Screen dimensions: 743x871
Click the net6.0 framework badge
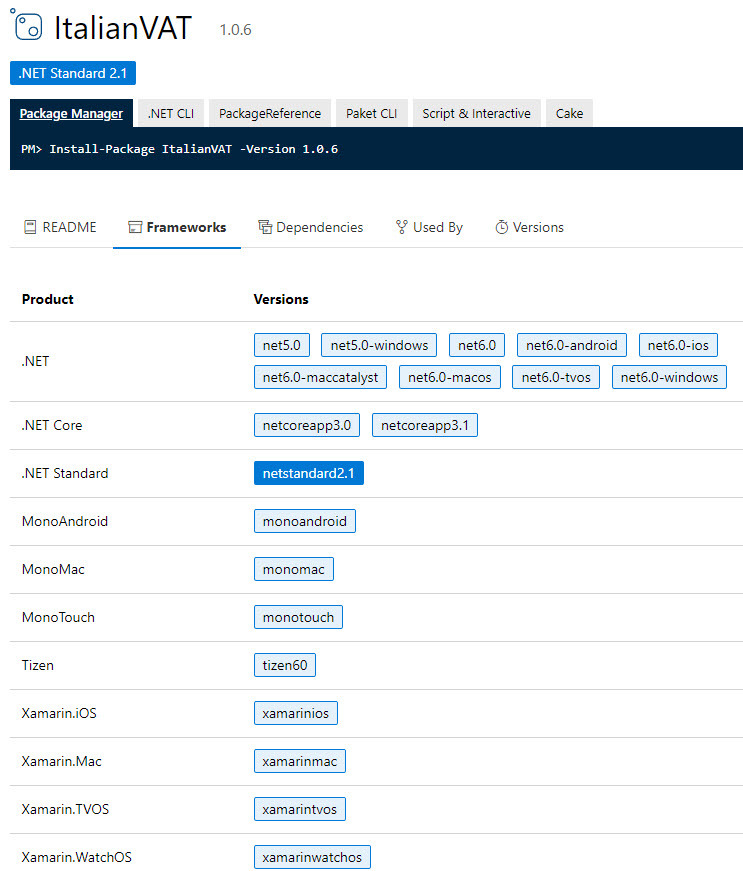tap(477, 345)
